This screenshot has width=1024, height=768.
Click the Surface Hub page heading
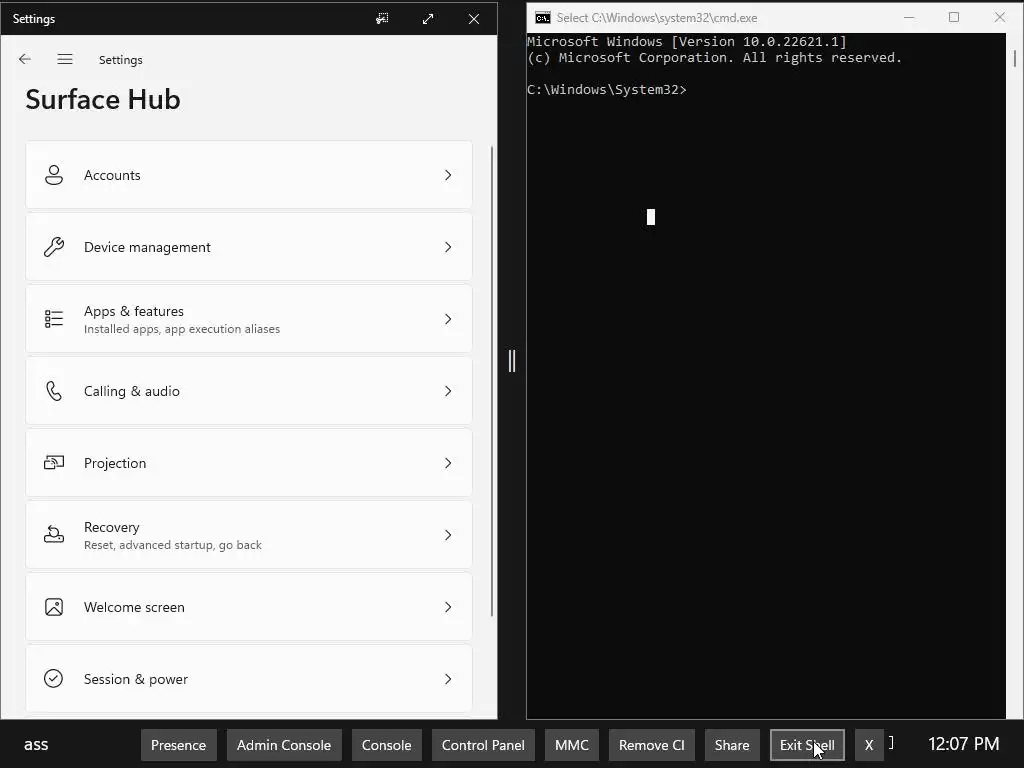[103, 99]
